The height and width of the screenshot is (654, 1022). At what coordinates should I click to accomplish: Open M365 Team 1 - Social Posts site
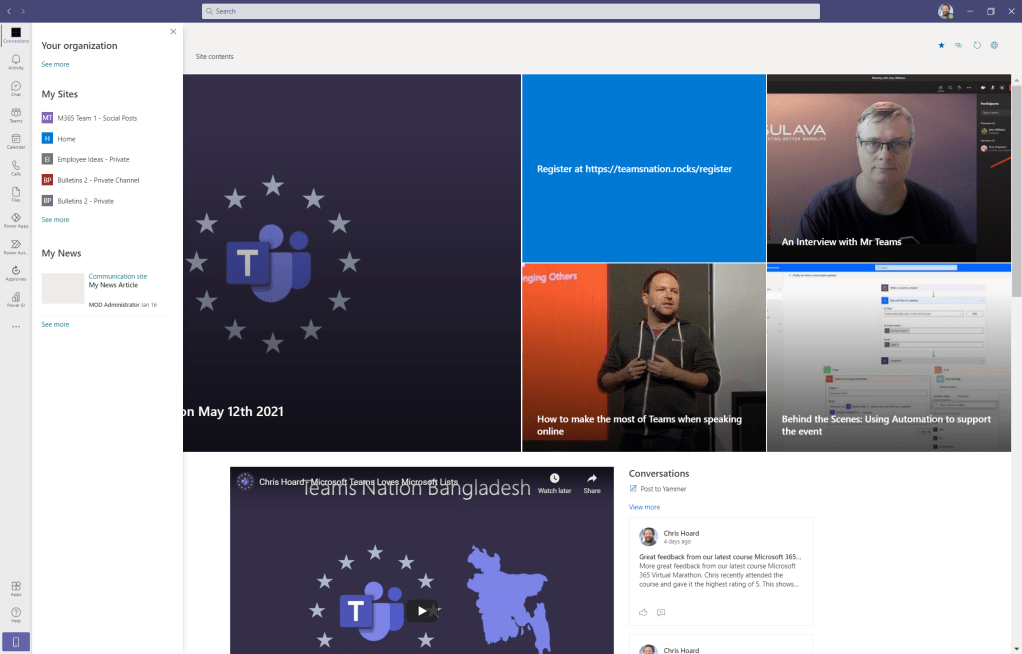pos(97,118)
